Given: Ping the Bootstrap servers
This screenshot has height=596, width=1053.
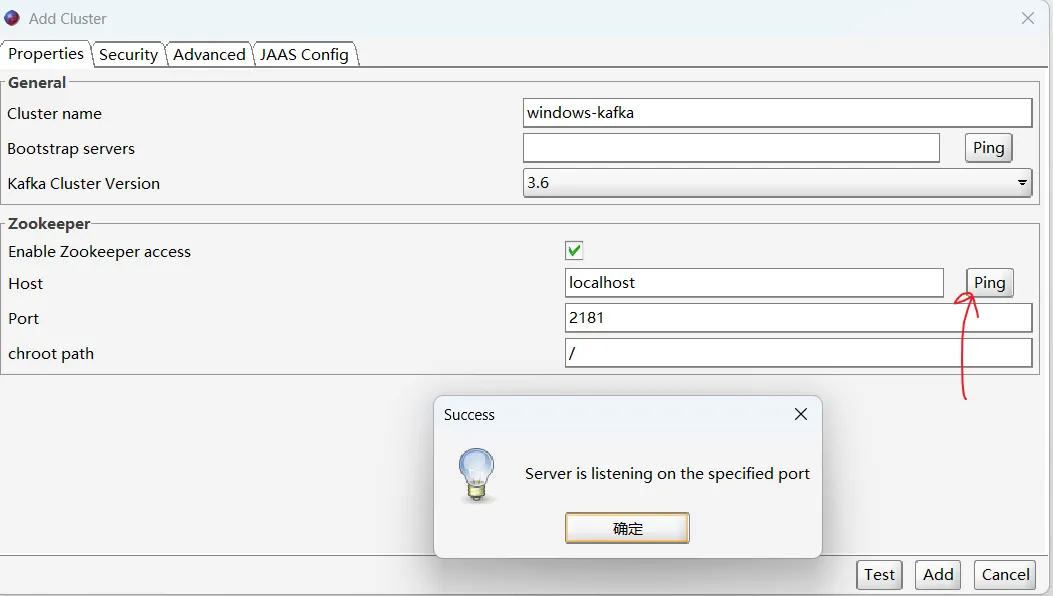Looking at the screenshot, I should click(989, 148).
